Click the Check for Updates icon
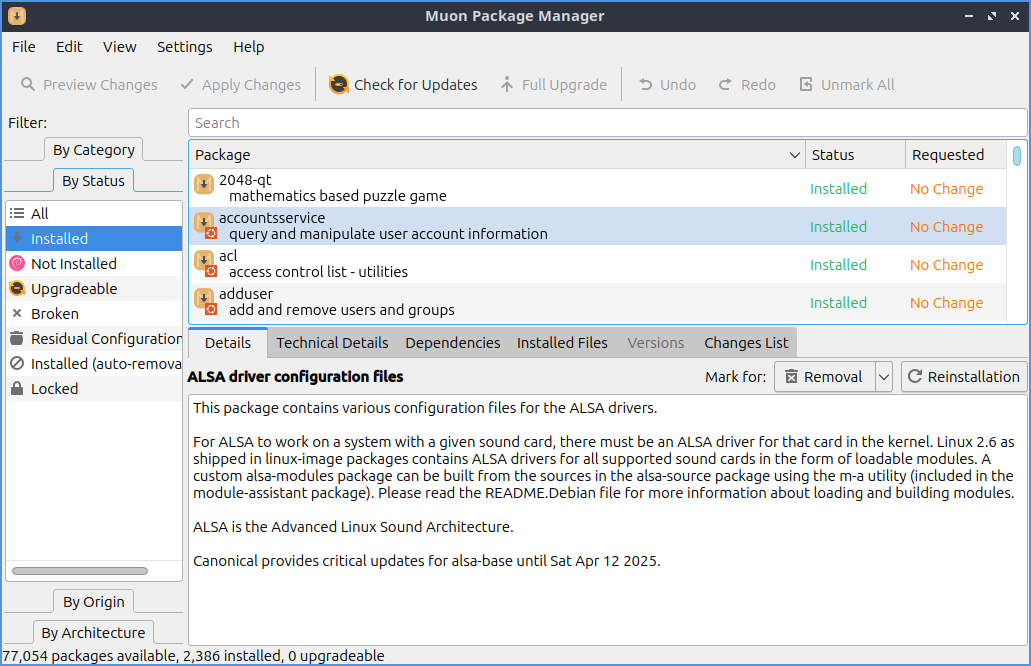The width and height of the screenshot is (1031, 666). (x=339, y=85)
